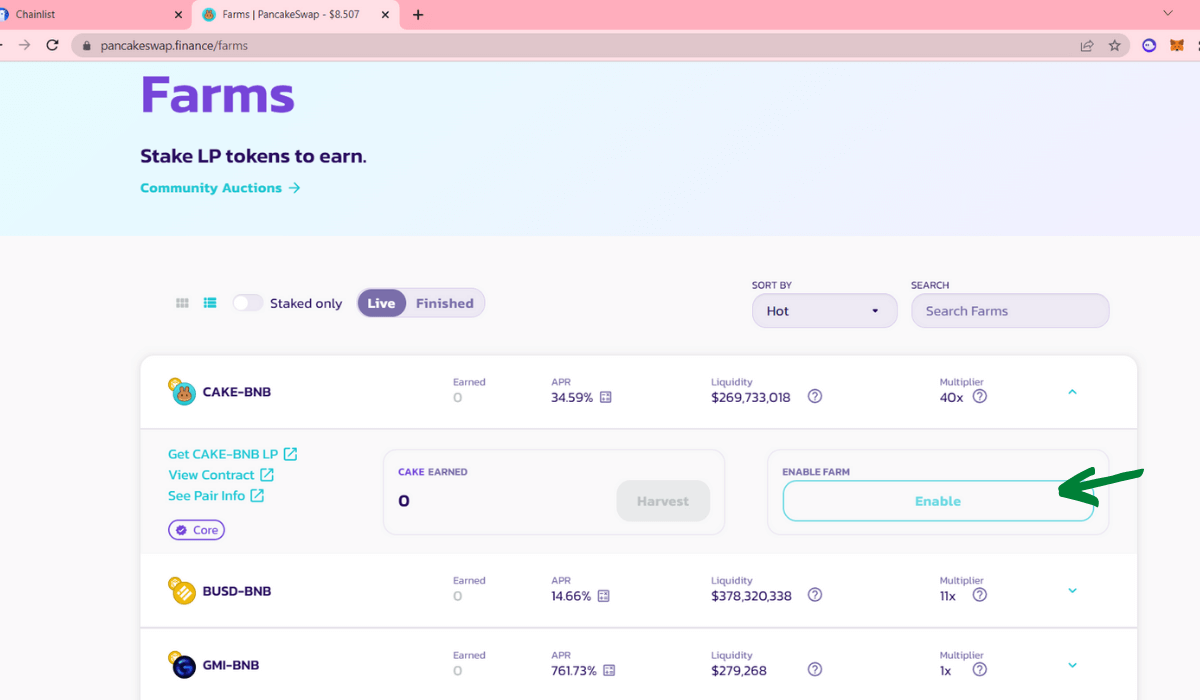This screenshot has height=700, width=1200.
Task: Expand the GMI-BNB farm row
Action: 1072,665
